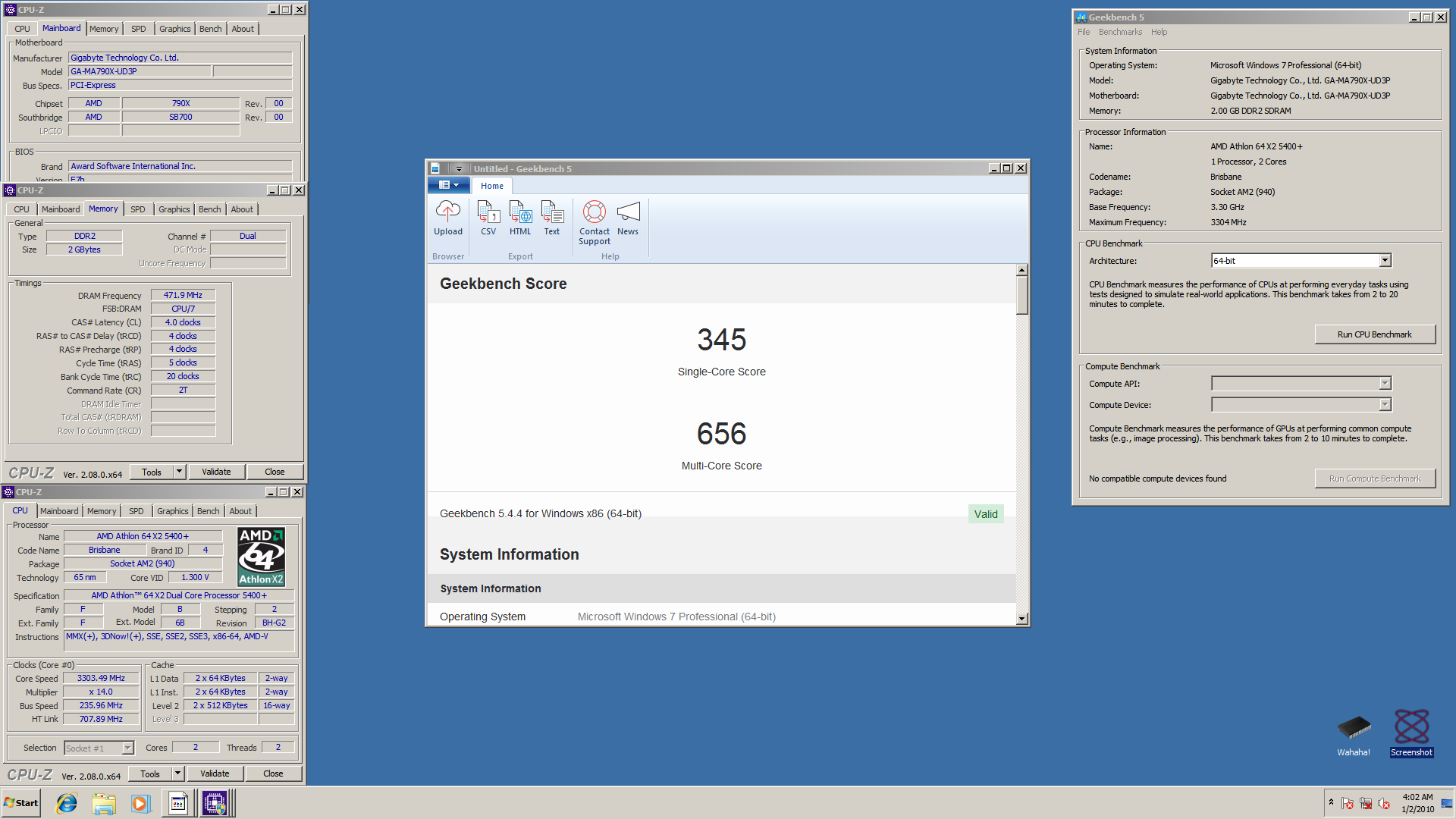Image resolution: width=1456 pixels, height=819 pixels.
Task: Click the Southbridge value SB700
Action: [180, 117]
